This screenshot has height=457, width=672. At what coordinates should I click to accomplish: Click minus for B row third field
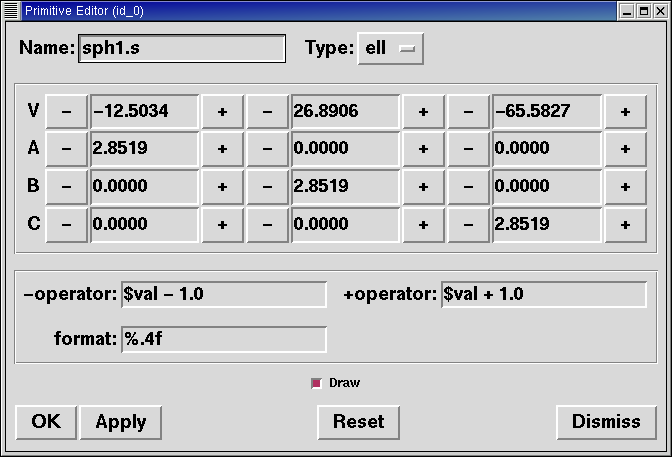point(468,186)
